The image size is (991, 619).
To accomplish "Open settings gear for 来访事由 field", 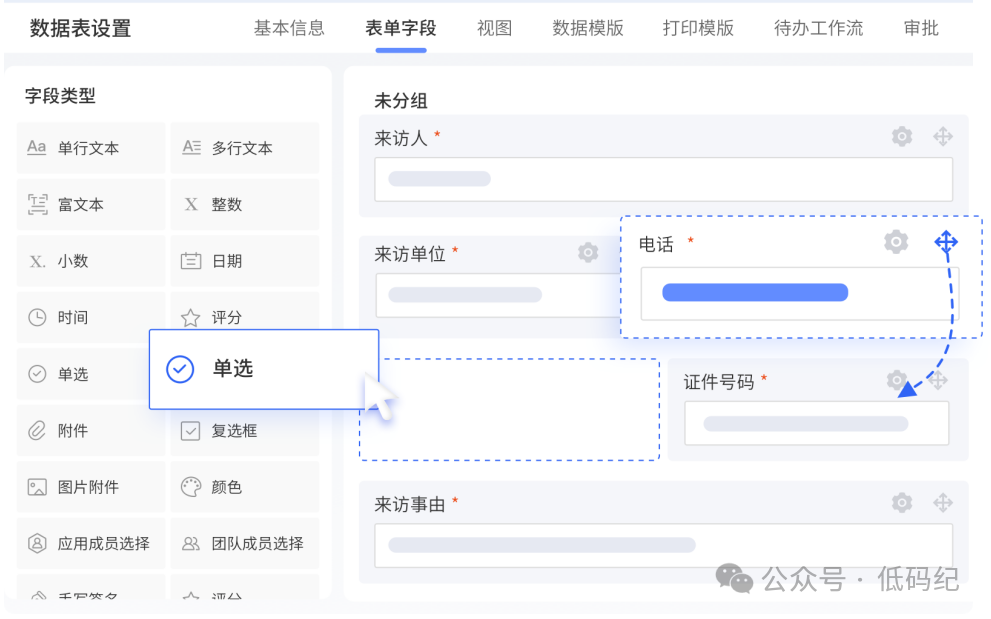I will [902, 502].
